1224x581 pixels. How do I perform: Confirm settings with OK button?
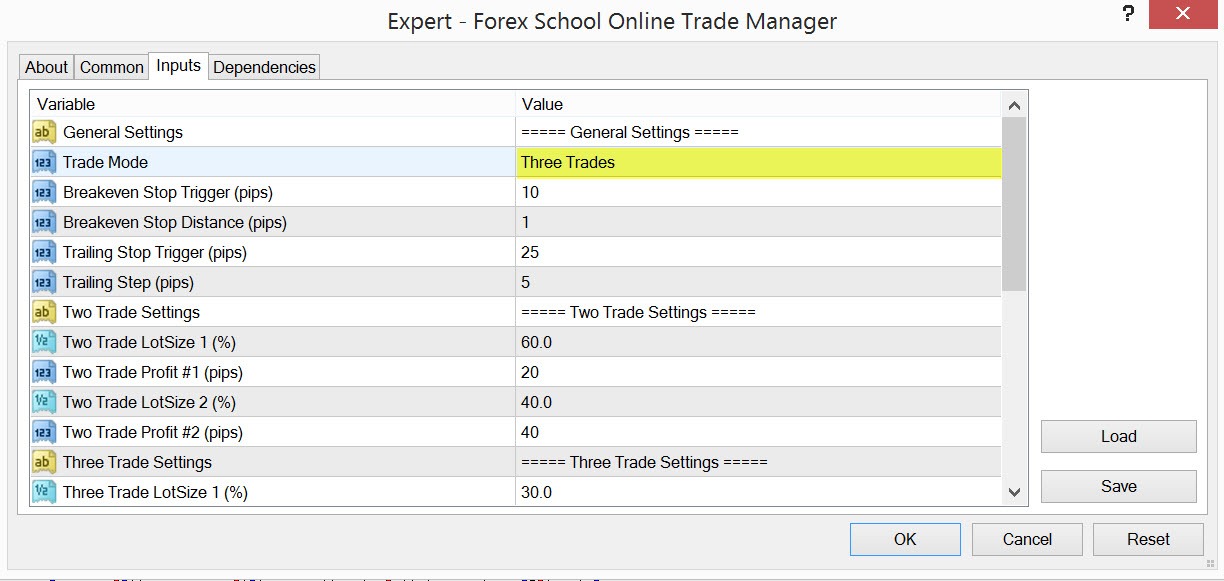click(905, 539)
